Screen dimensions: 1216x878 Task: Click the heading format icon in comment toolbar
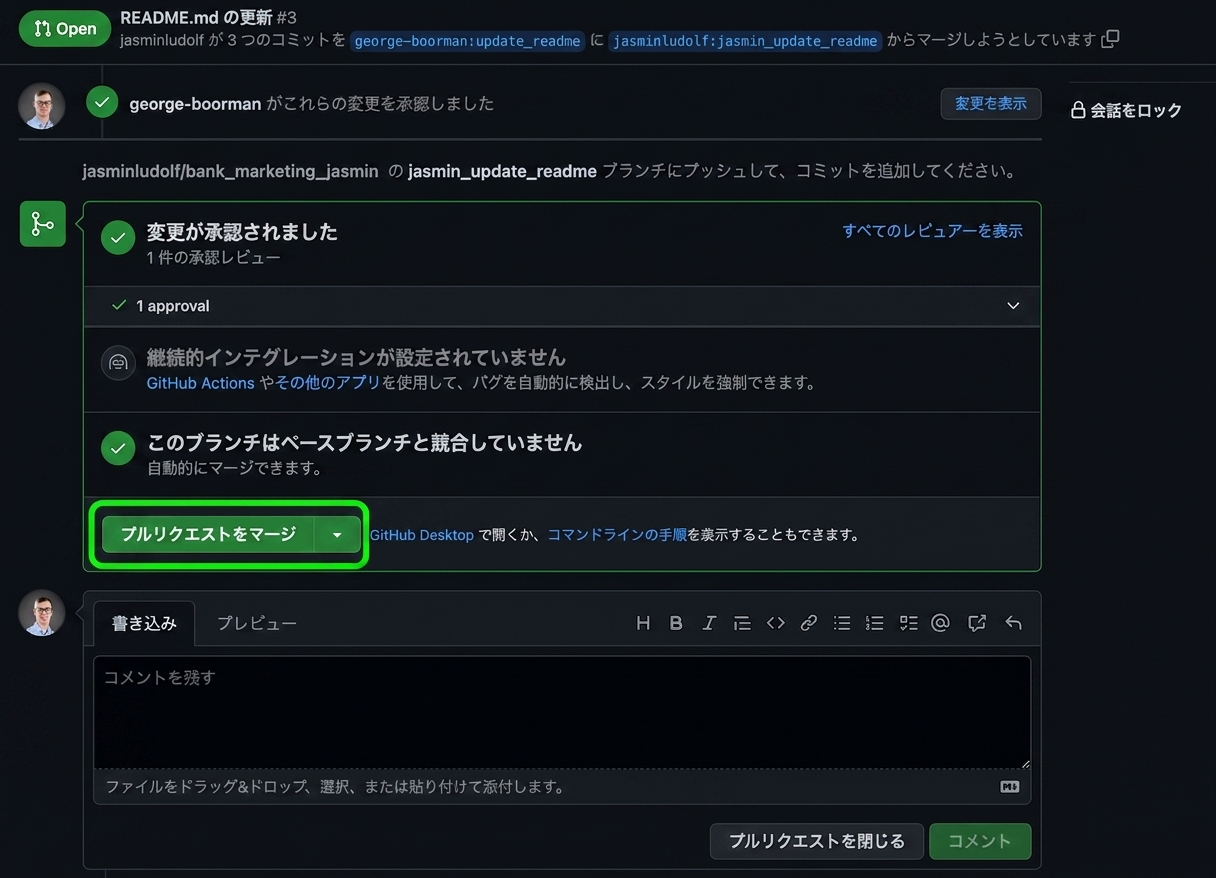tap(643, 623)
